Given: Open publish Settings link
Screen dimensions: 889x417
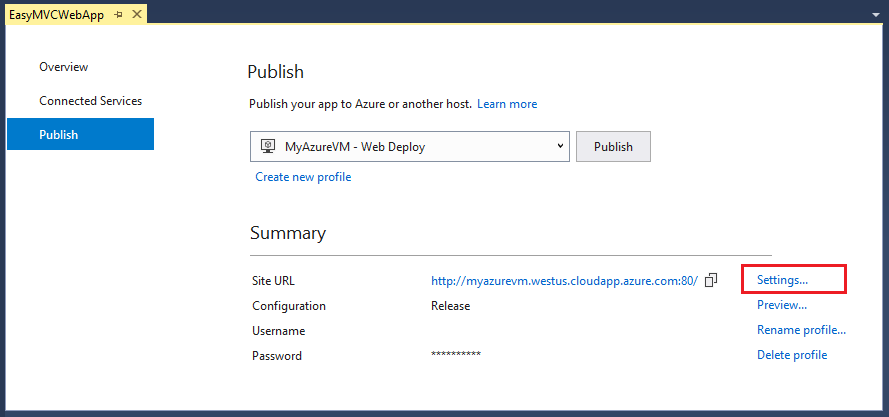Looking at the screenshot, I should click(782, 280).
